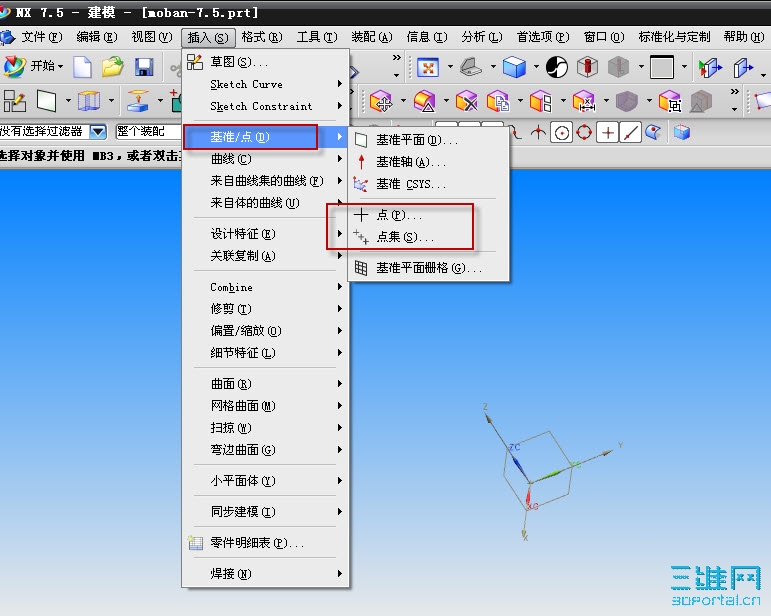The height and width of the screenshot is (616, 771).
Task: Click the blue shaded cube rendering icon
Action: (x=514, y=67)
